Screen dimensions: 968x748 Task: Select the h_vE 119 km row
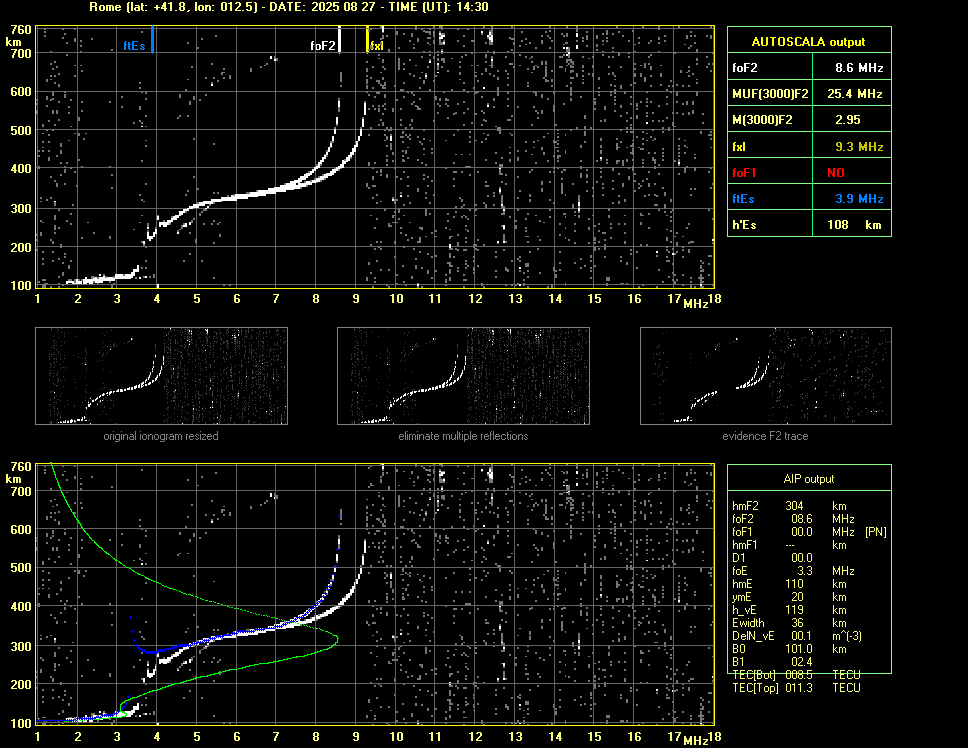click(789, 610)
